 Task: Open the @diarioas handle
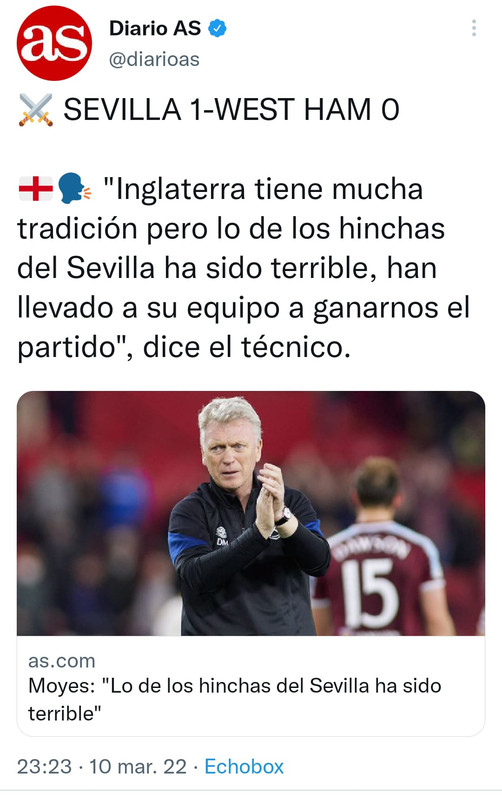pyautogui.click(x=154, y=60)
